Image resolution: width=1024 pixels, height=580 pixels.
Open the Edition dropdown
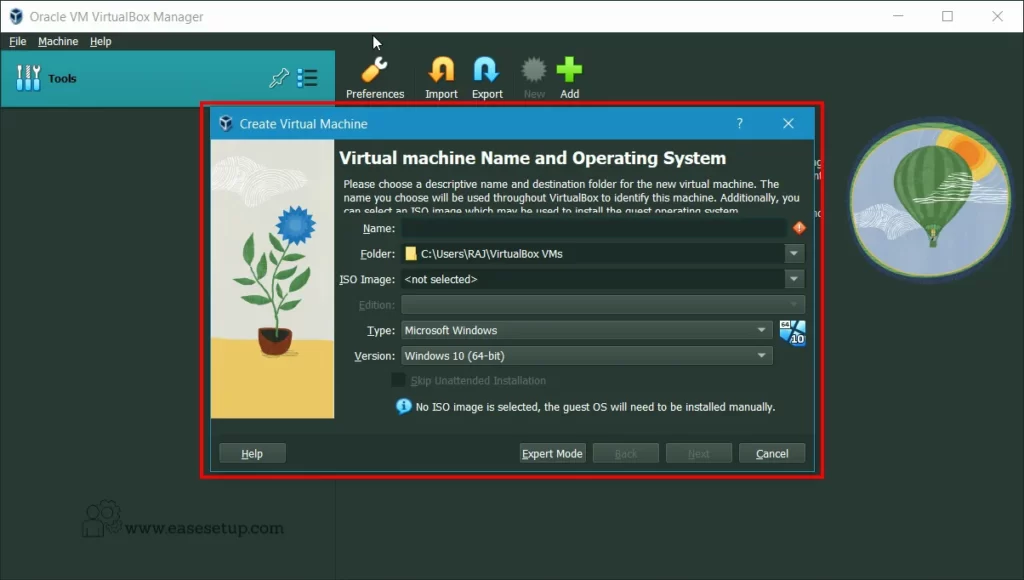(603, 304)
